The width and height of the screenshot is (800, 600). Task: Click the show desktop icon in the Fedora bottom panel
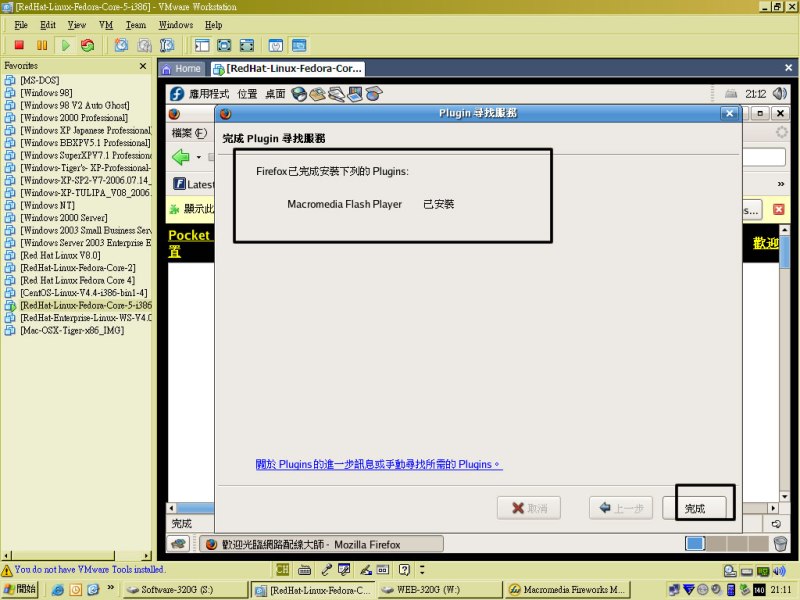pos(178,544)
